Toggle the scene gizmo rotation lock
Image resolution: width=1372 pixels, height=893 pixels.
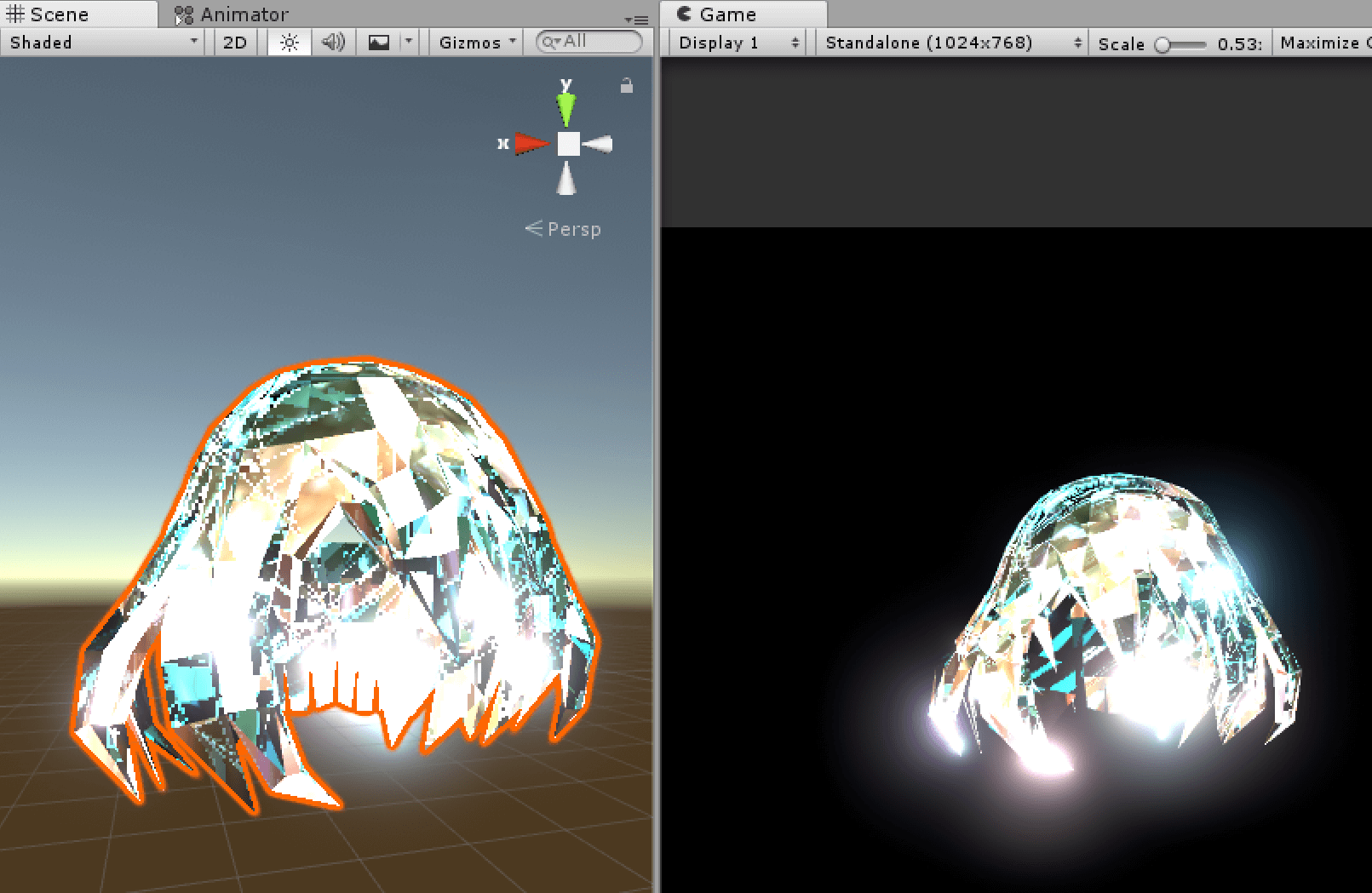point(627,85)
